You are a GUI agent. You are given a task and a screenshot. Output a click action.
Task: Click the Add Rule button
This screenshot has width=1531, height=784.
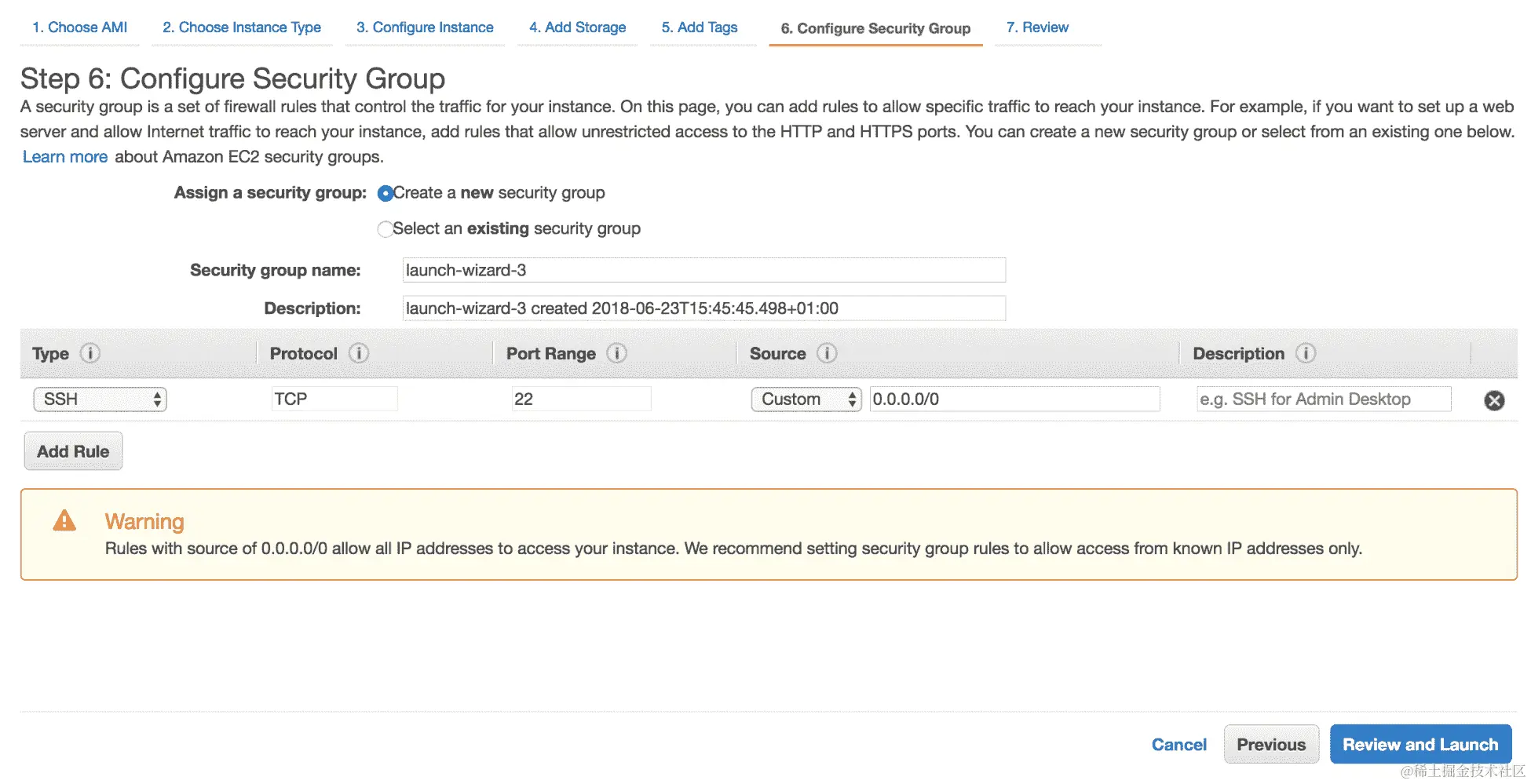[x=73, y=451]
